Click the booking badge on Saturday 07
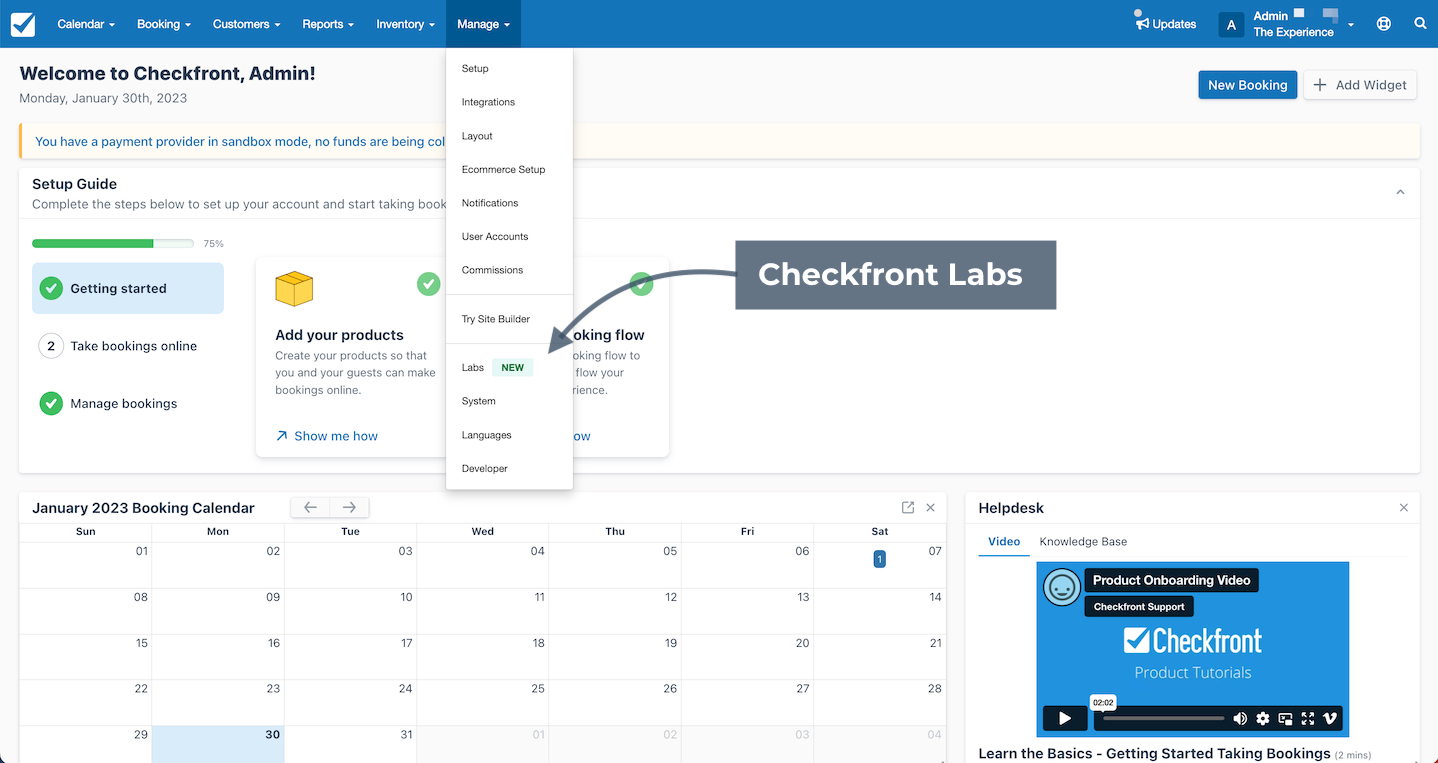Viewport: 1438px width, 763px height. click(879, 559)
